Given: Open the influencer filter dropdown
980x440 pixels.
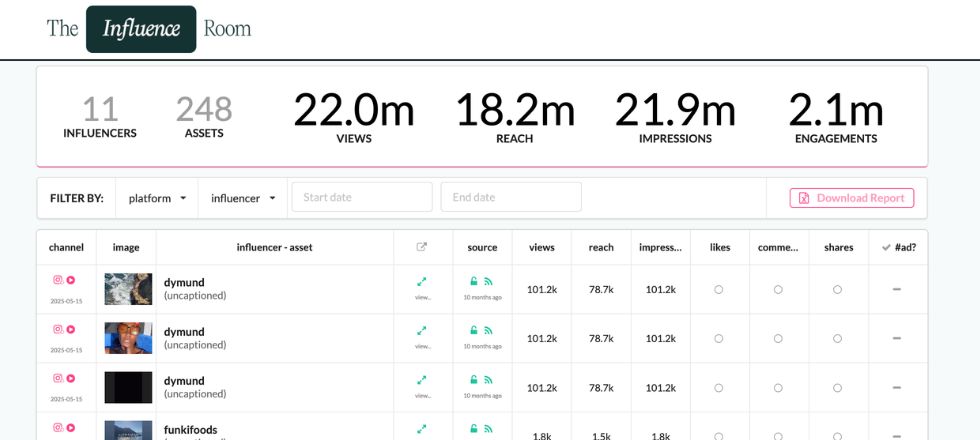Looking at the screenshot, I should (243, 198).
